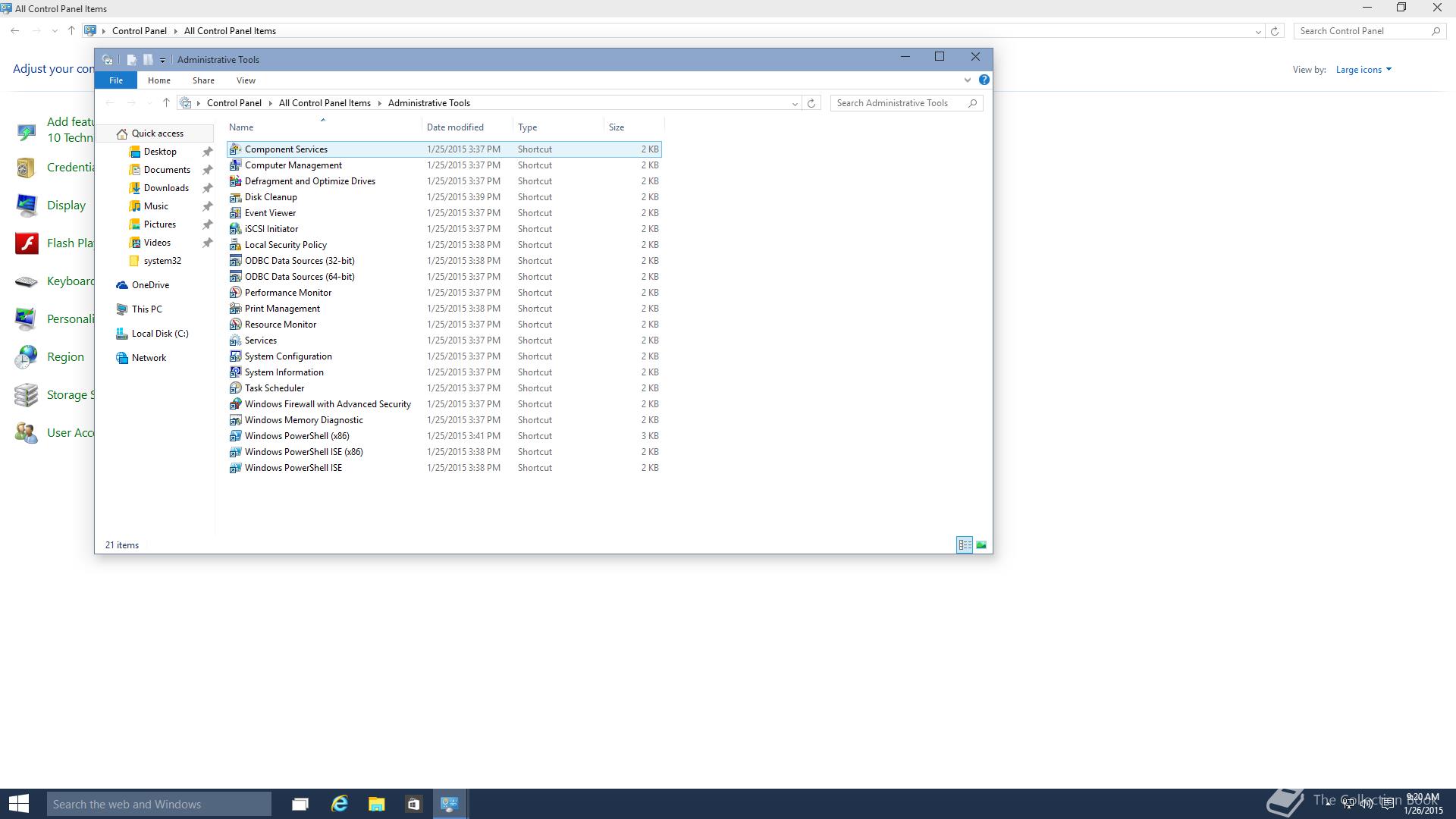This screenshot has width=1456, height=819.
Task: Click the Help question mark icon
Action: [984, 80]
